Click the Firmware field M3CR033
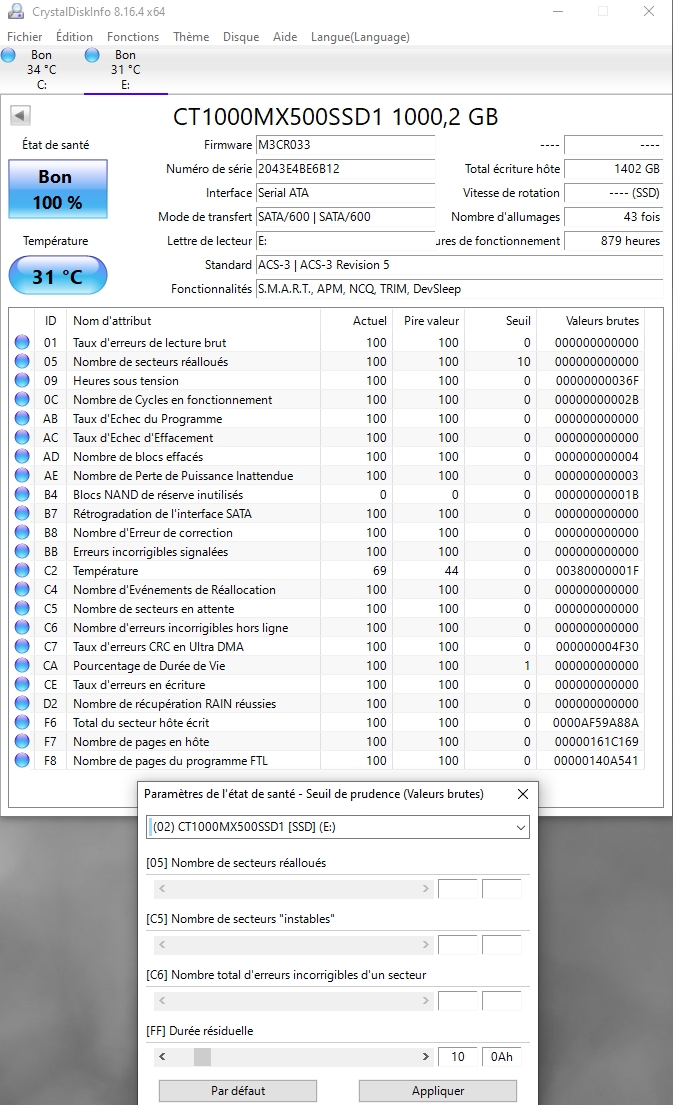The height and width of the screenshot is (1105, 673). (x=345, y=144)
